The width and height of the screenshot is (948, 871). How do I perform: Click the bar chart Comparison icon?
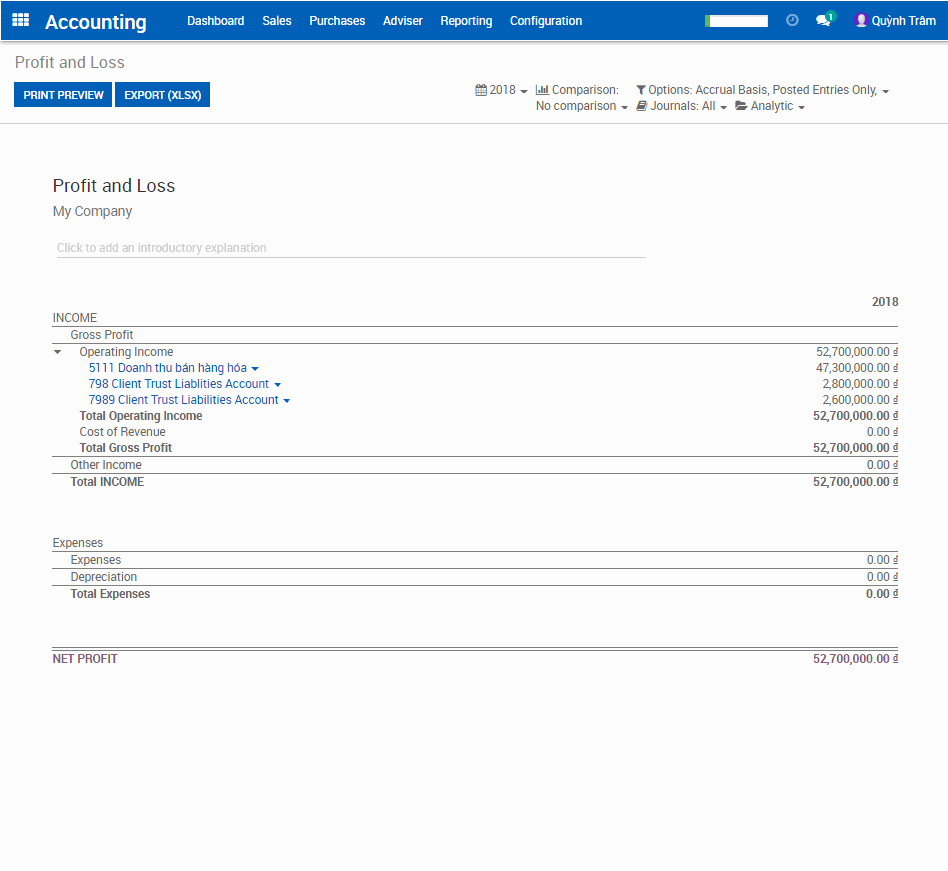point(542,90)
